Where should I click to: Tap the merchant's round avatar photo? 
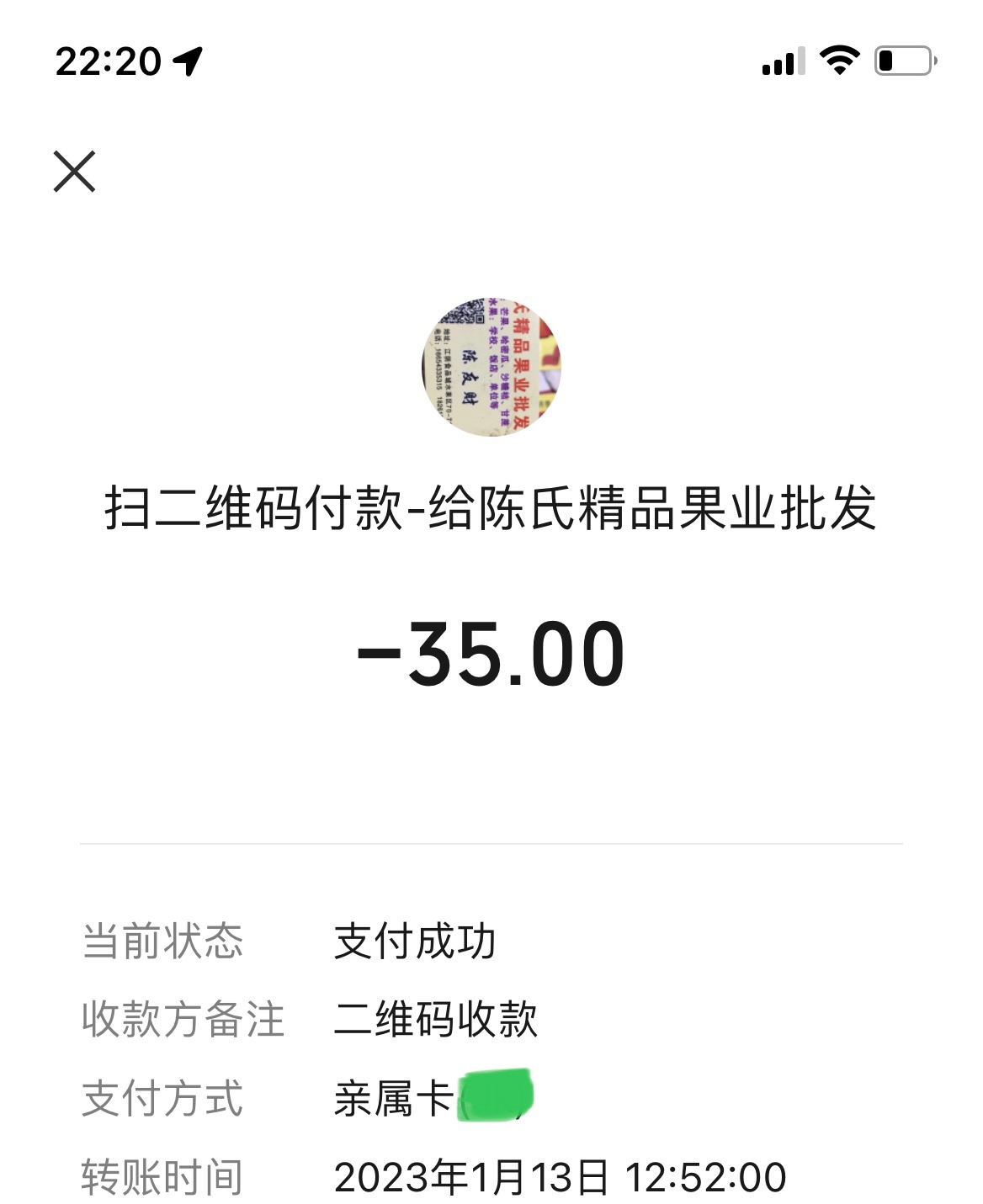coord(491,367)
